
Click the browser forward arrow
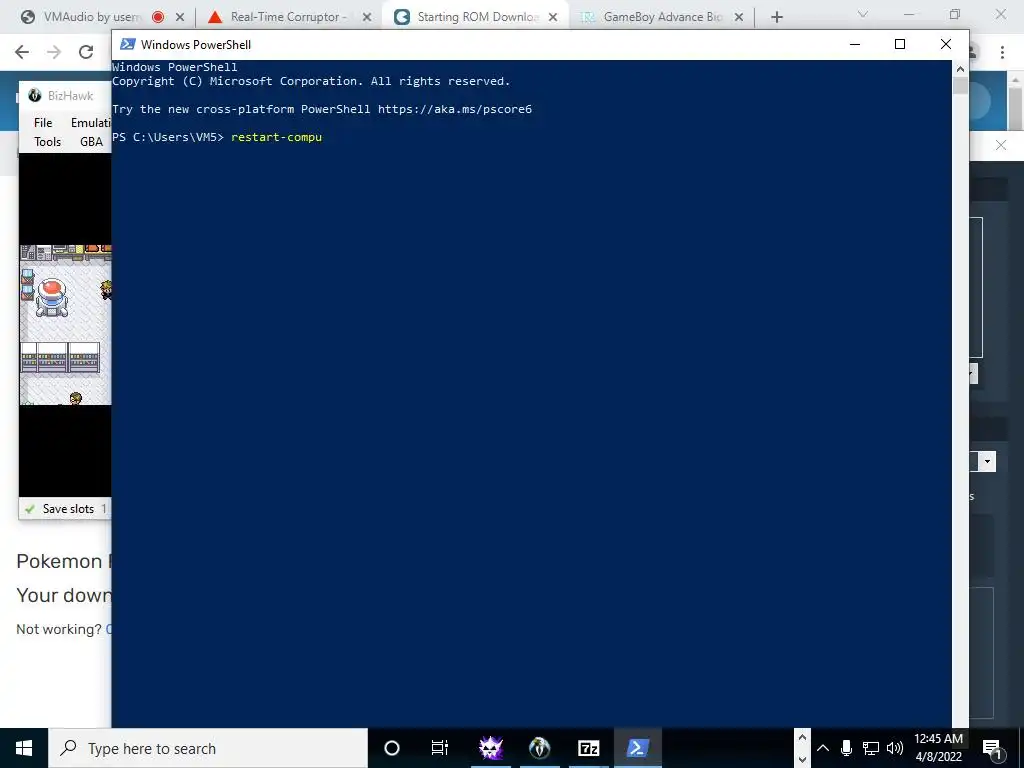[54, 52]
